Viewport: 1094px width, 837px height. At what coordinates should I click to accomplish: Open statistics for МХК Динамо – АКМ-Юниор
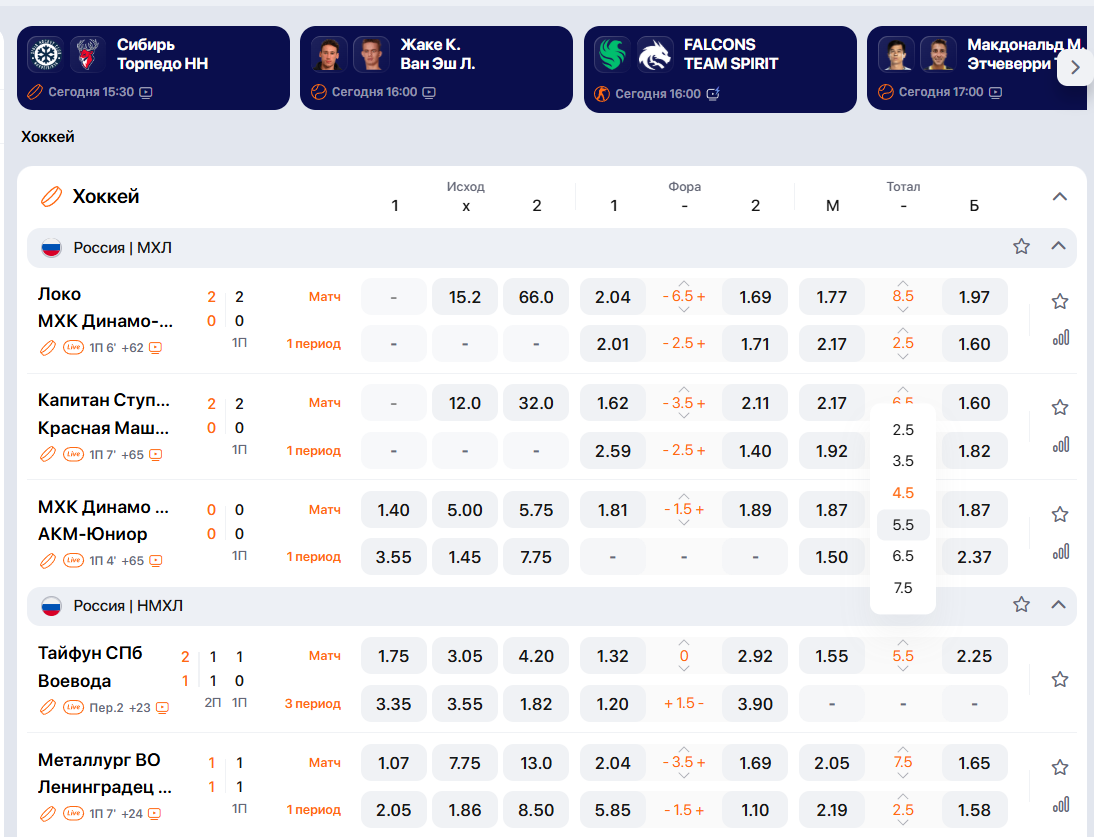click(x=1060, y=551)
